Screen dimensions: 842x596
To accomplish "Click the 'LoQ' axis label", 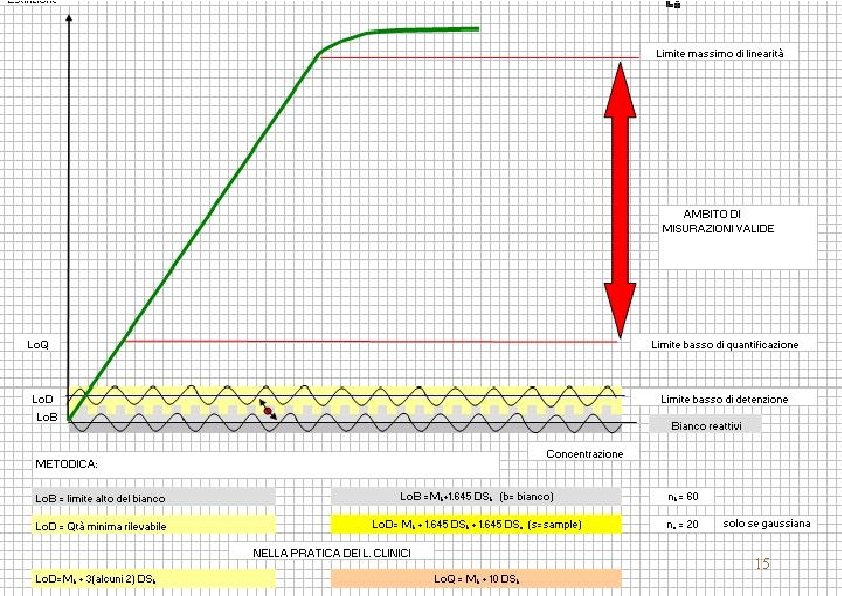I will pyautogui.click(x=38, y=345).
